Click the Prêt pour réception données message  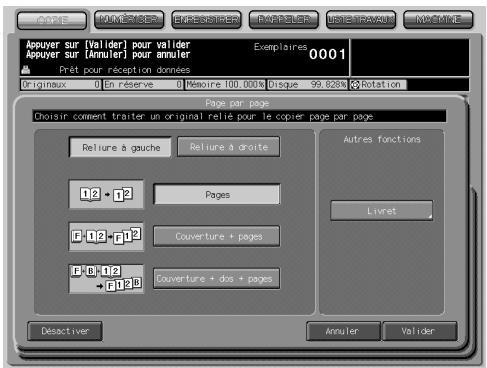pos(125,70)
